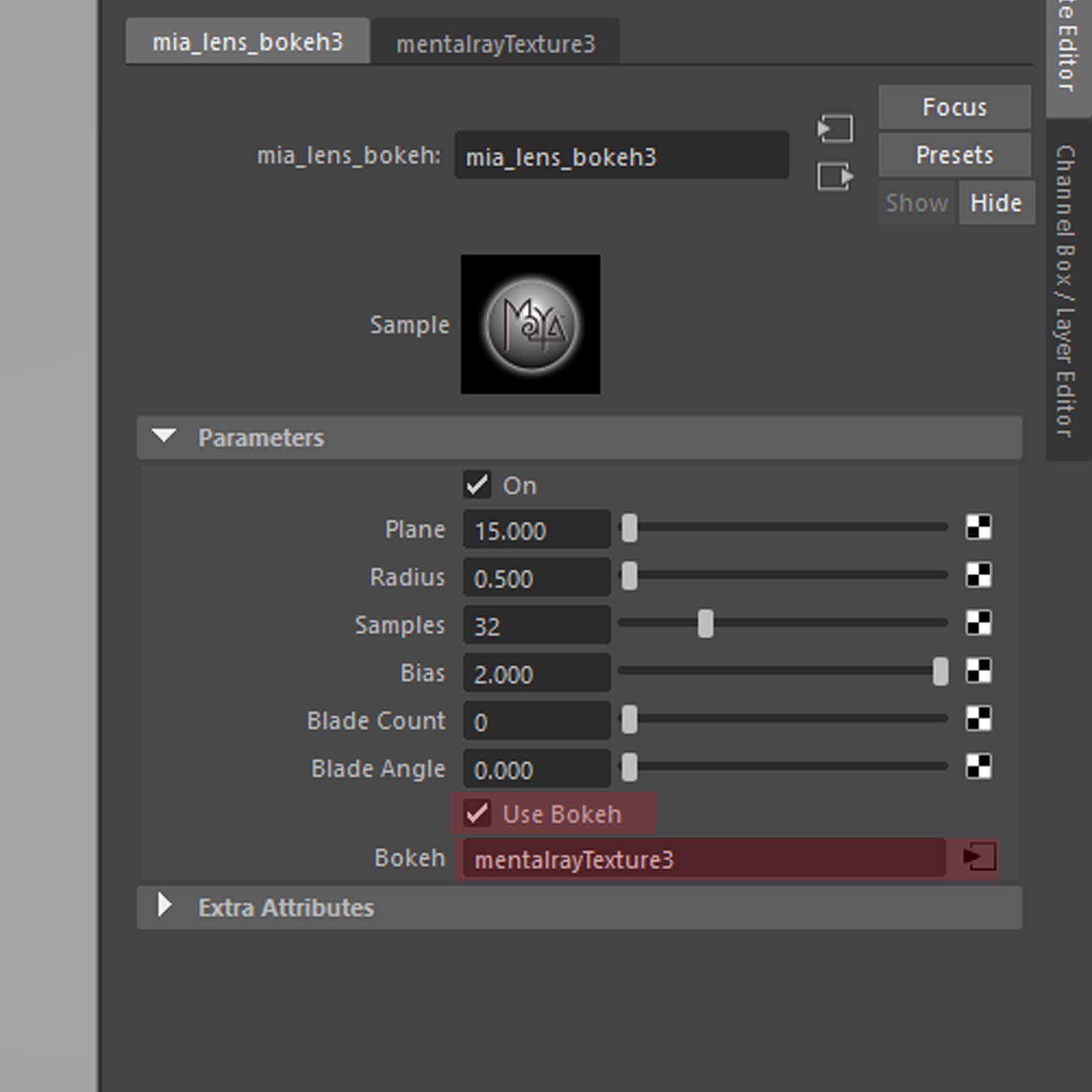The image size is (1092, 1092).
Task: Click the Blade Angle checker icon
Action: coord(978,767)
